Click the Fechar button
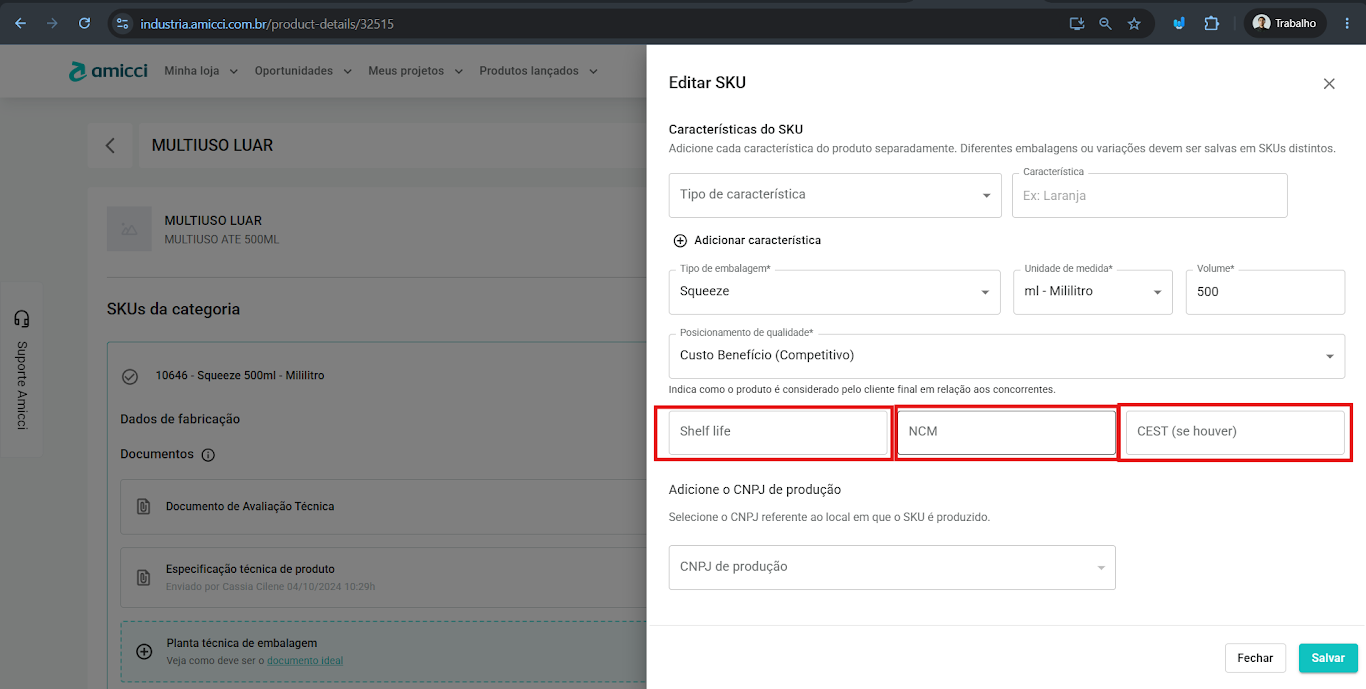Viewport: 1366px width, 689px height. point(1255,658)
